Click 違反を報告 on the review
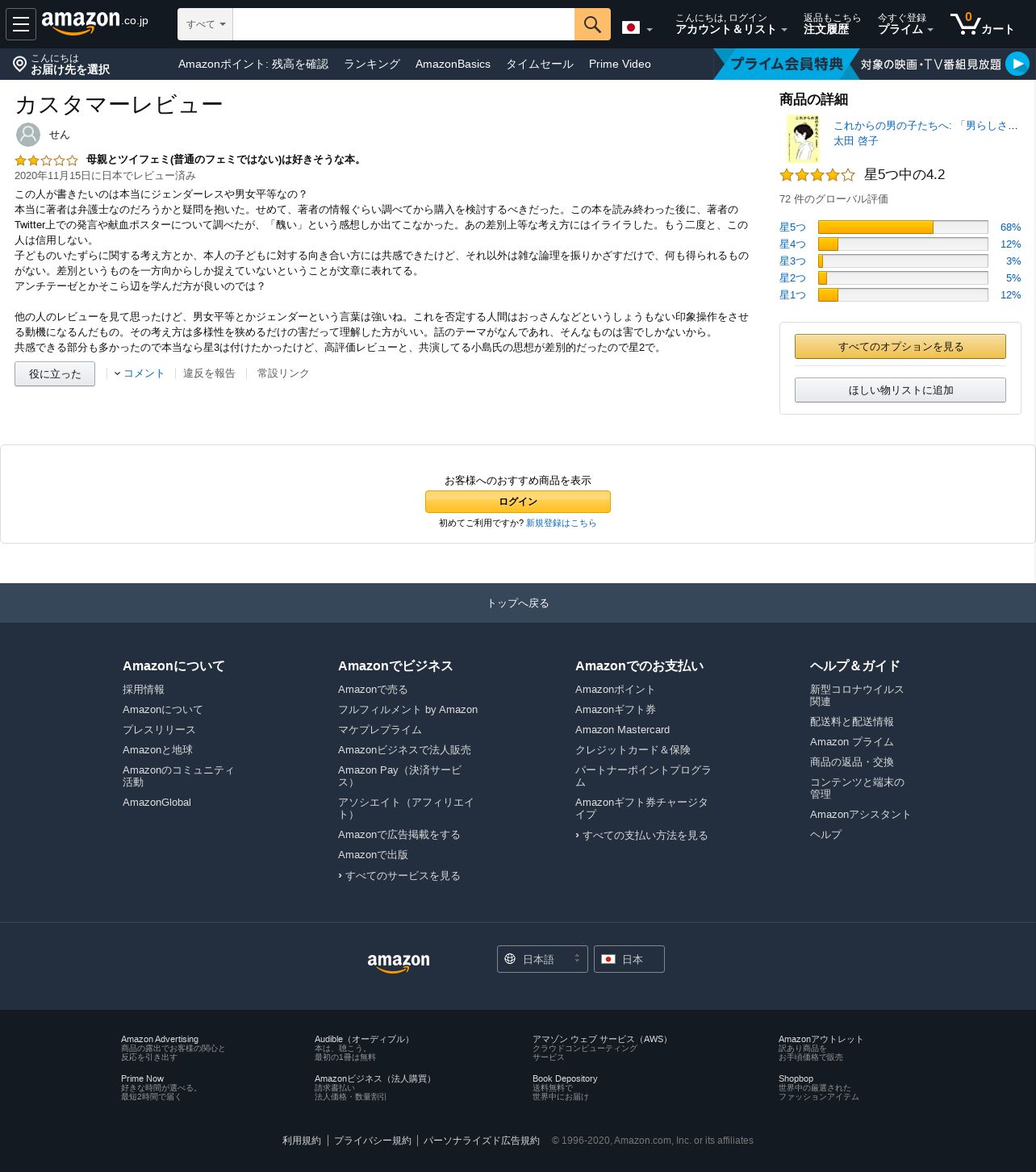 point(209,373)
